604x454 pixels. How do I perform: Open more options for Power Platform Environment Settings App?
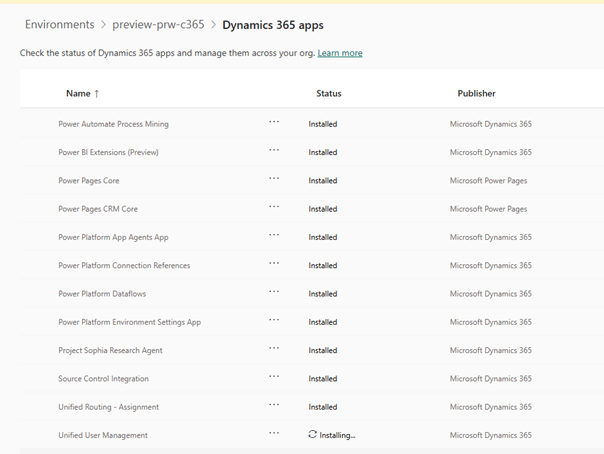(274, 320)
